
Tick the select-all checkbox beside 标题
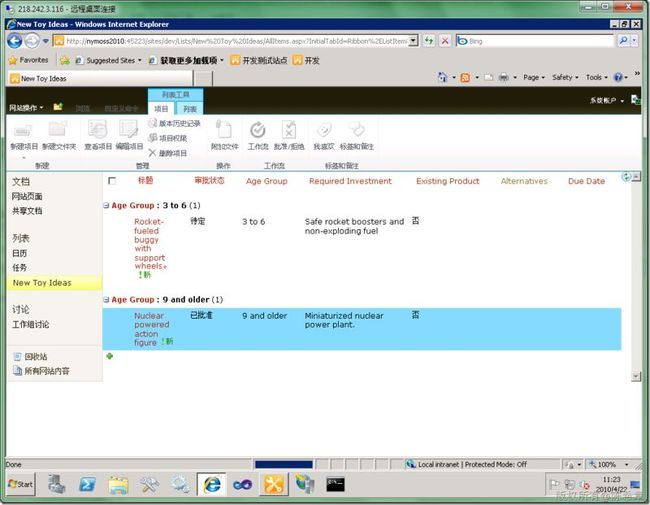[x=112, y=181]
